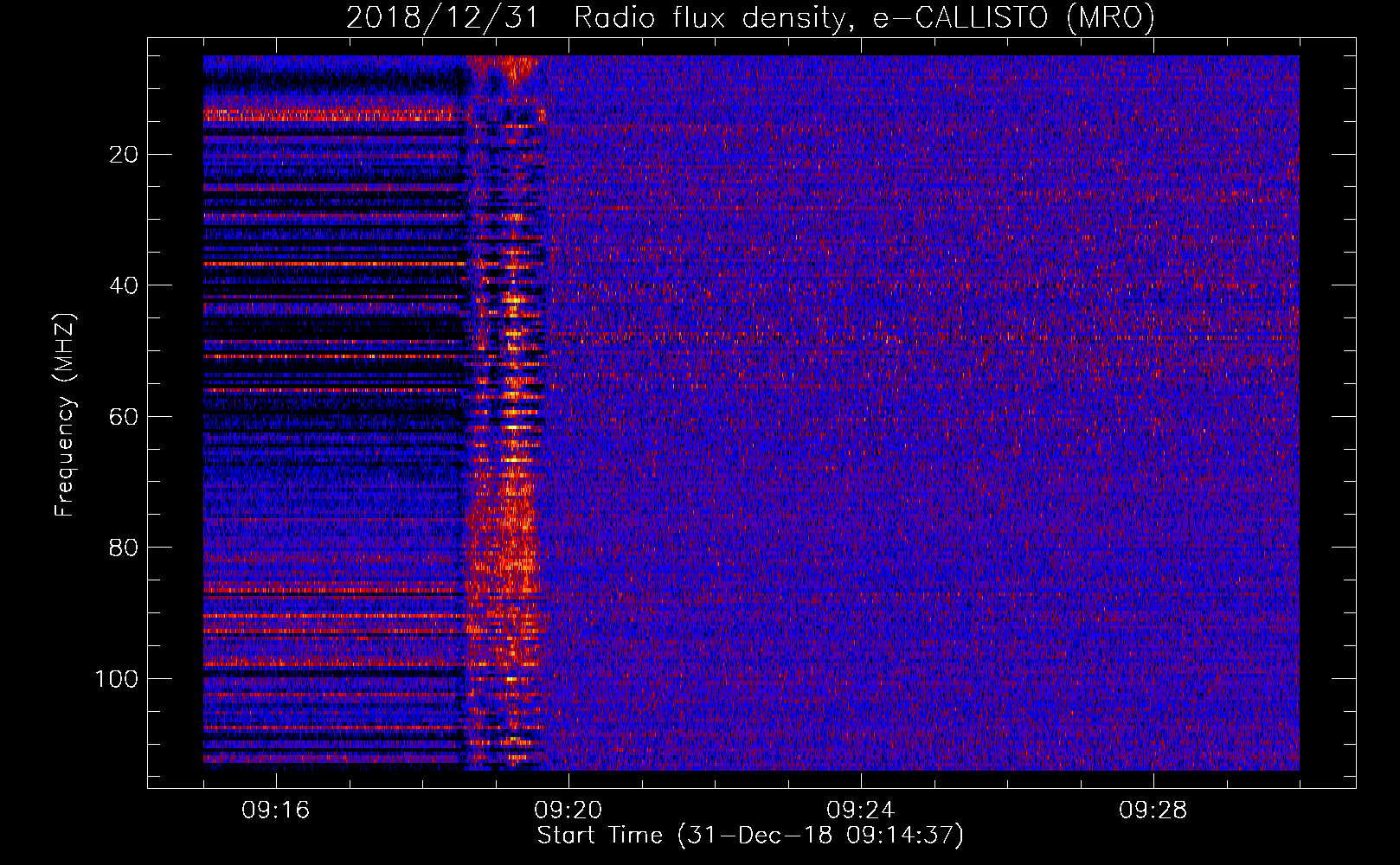Click the 'Frequency (MHZ)' axis label
Screen dimensions: 1400x865
coord(66,415)
